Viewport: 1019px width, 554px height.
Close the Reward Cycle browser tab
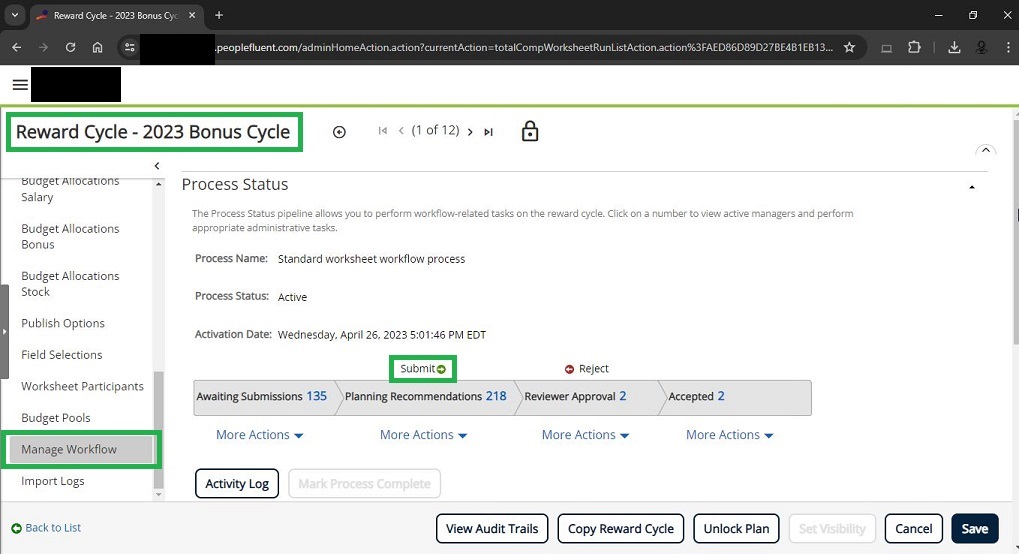click(x=192, y=15)
